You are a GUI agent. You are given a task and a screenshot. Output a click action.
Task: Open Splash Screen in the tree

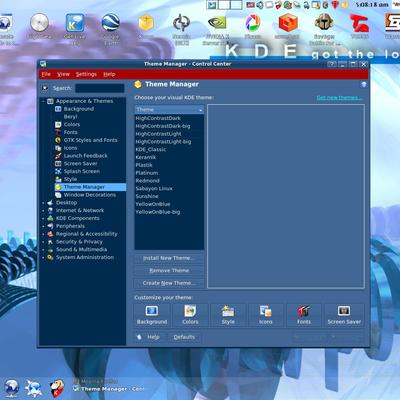point(78,171)
